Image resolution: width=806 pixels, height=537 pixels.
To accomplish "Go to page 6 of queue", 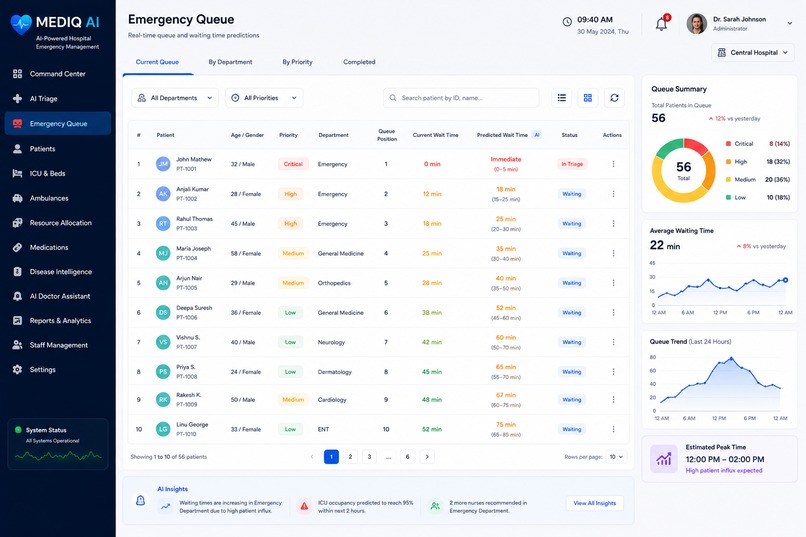I will click(x=408, y=457).
